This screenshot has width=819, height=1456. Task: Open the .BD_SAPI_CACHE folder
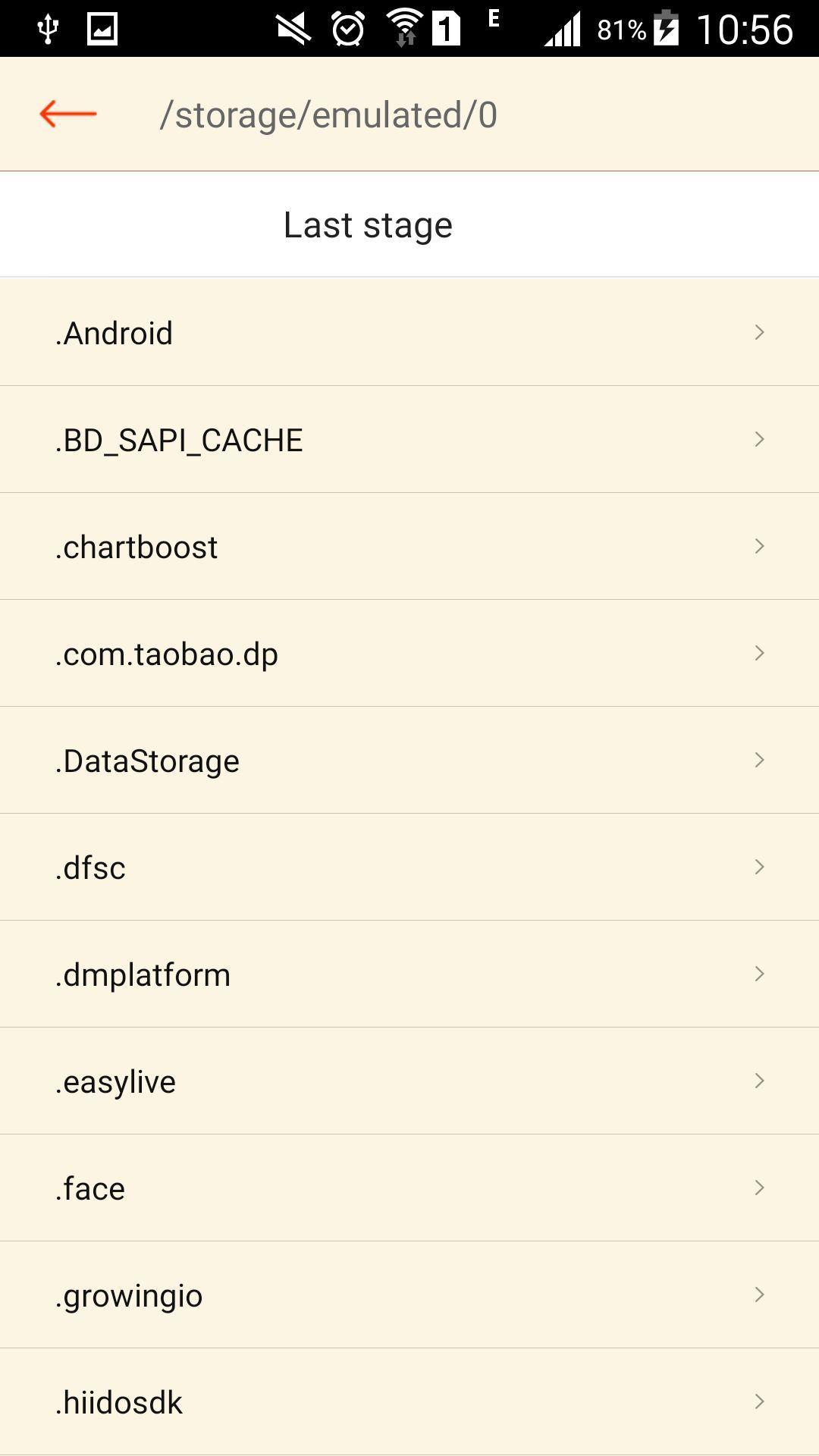click(x=409, y=439)
